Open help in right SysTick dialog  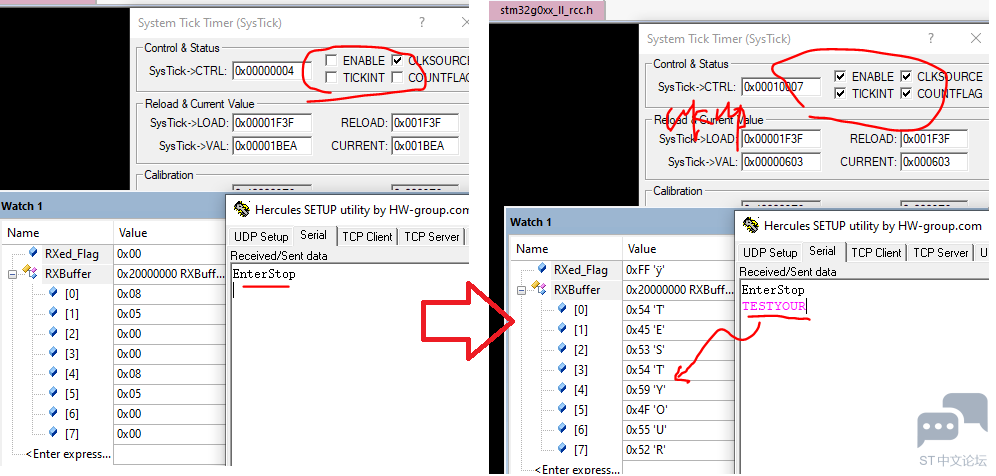931,38
